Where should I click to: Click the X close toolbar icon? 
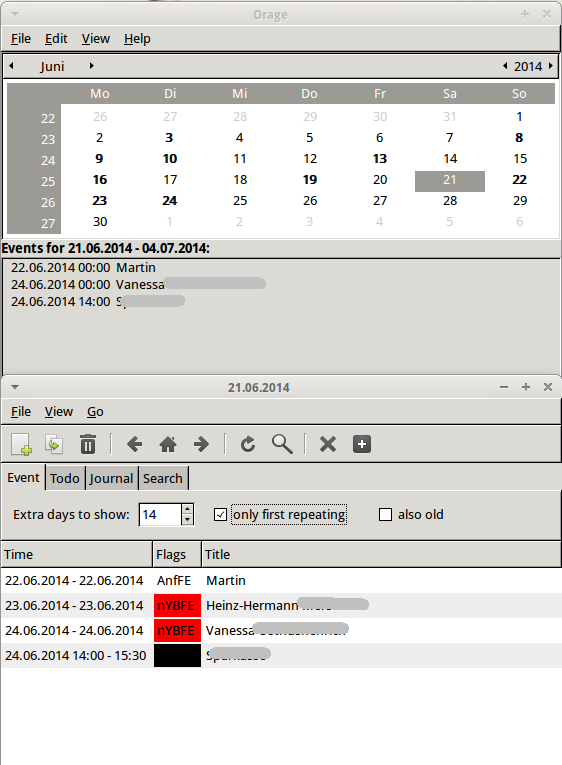328,444
